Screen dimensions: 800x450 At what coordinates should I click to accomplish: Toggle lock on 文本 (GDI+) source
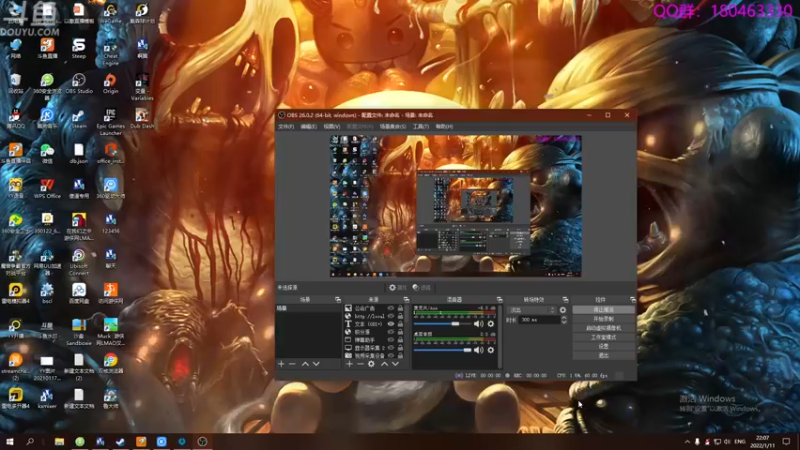click(x=401, y=324)
